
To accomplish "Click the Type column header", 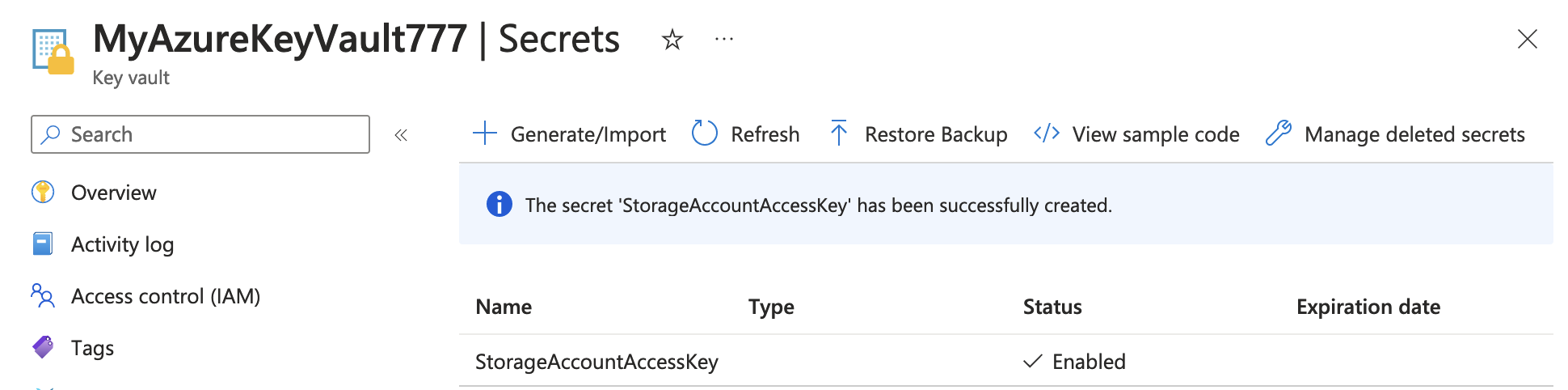I will tap(771, 307).
